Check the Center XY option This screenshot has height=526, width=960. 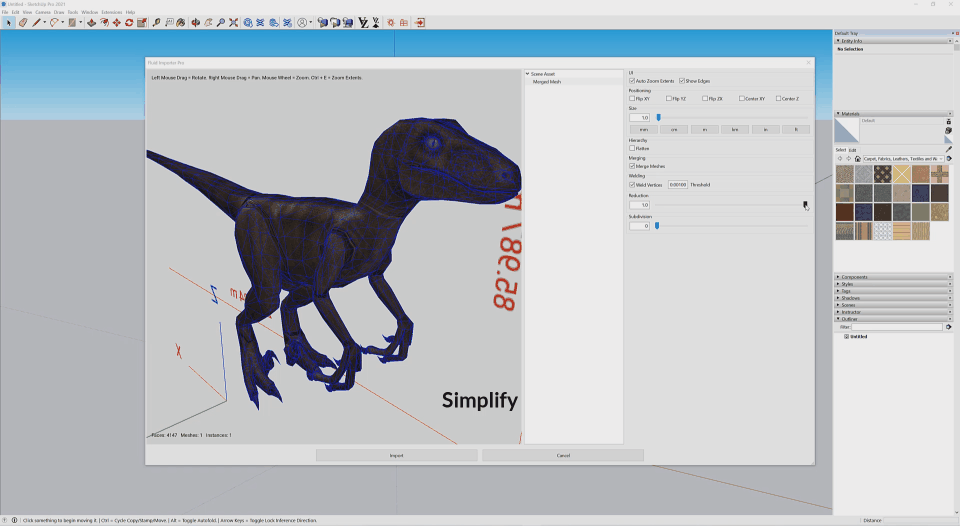click(x=741, y=98)
